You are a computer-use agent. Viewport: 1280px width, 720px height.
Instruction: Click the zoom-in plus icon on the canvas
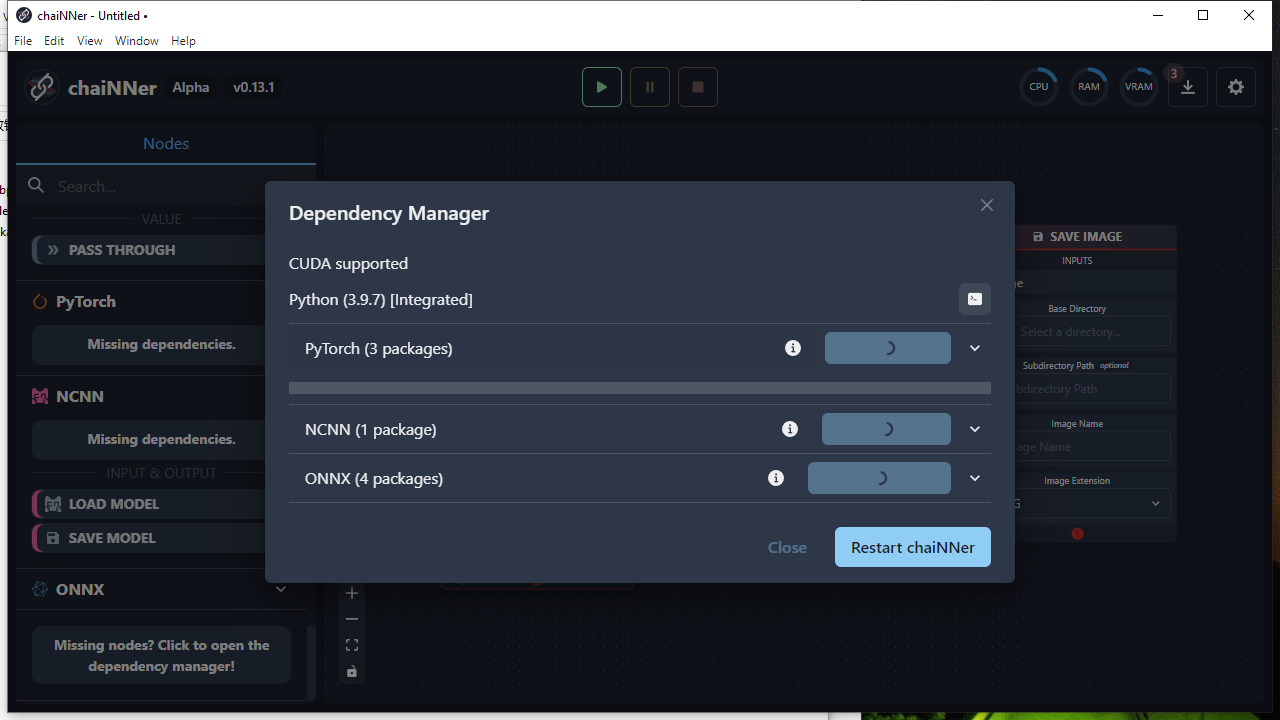(351, 592)
